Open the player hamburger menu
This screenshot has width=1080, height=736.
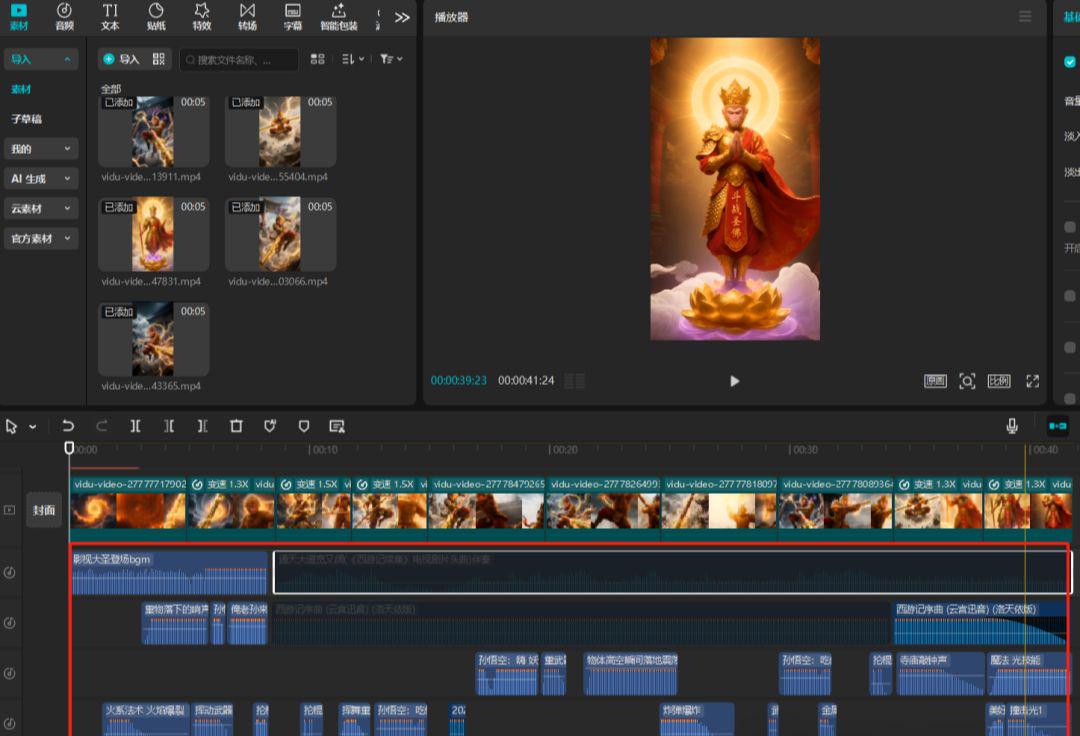point(1025,17)
